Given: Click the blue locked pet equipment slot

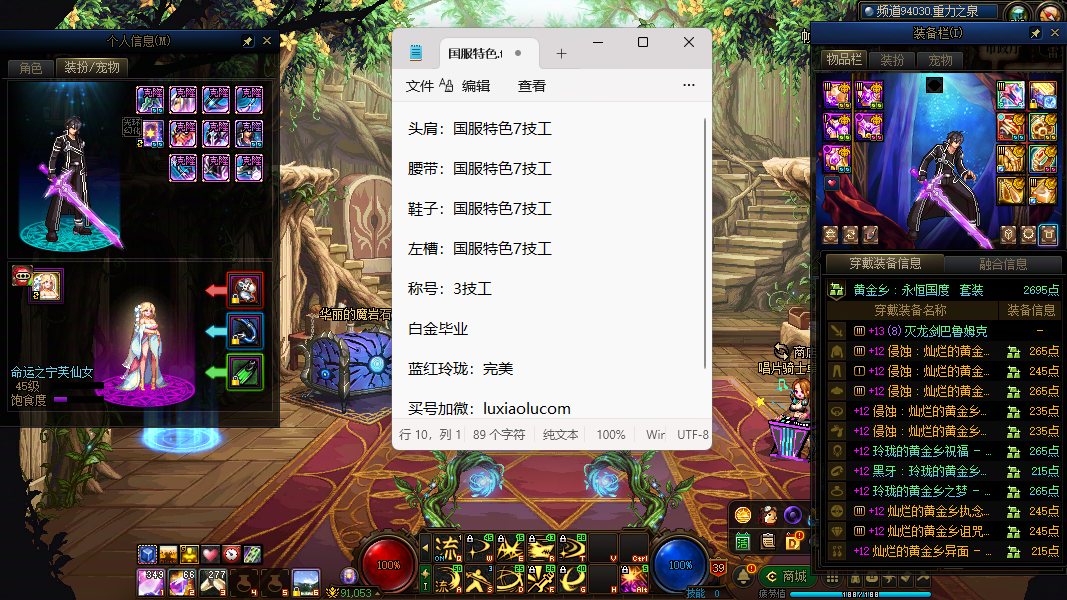Looking at the screenshot, I should click(x=245, y=331).
